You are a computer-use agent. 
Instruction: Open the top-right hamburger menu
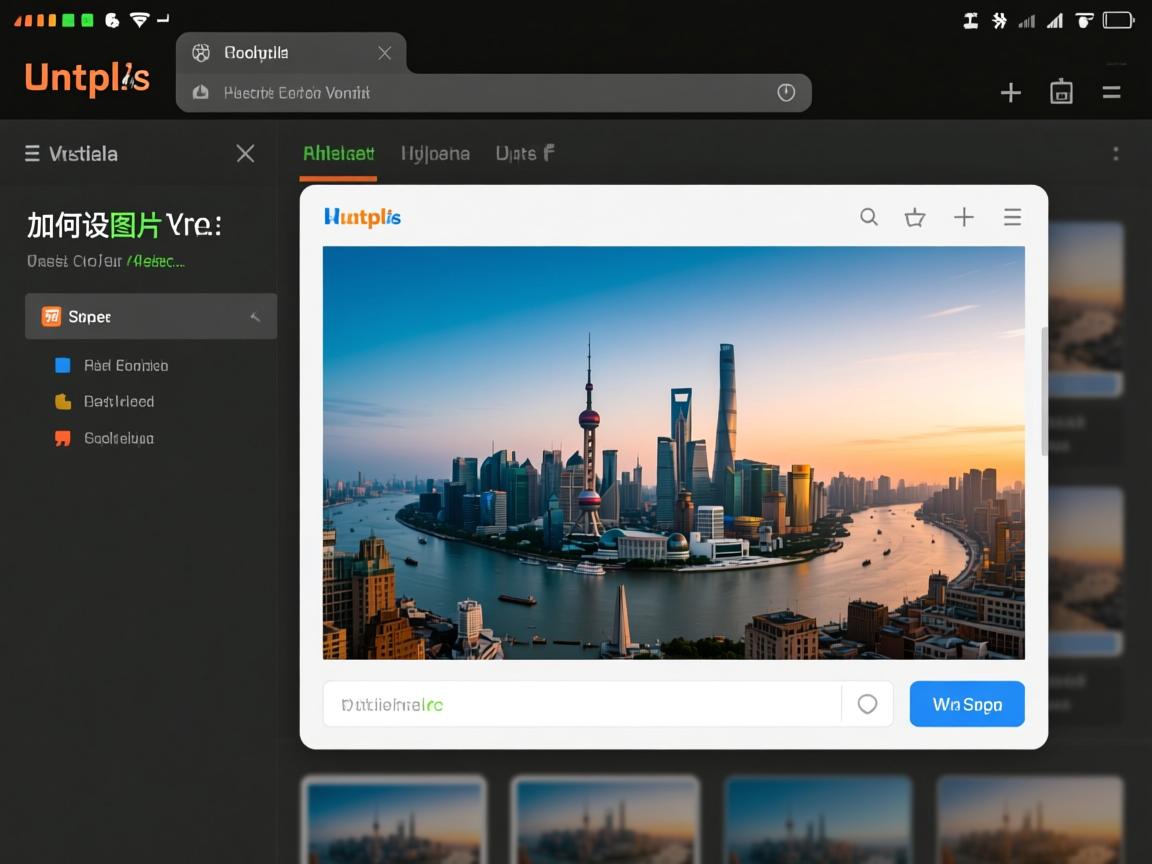(x=1111, y=92)
